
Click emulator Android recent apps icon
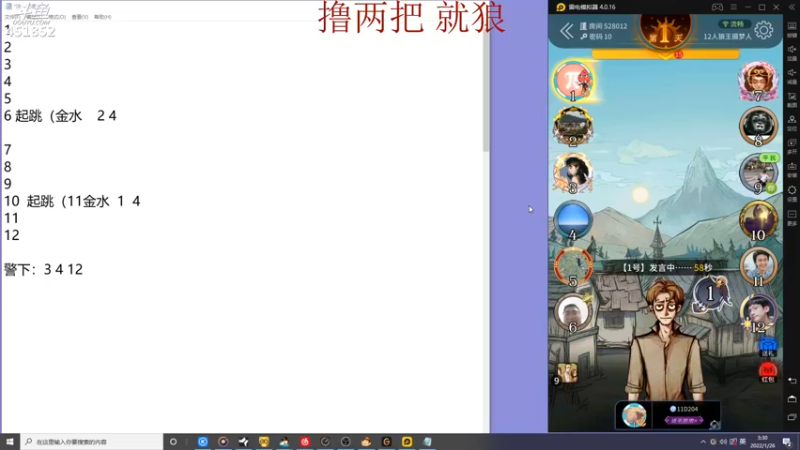coord(792,417)
